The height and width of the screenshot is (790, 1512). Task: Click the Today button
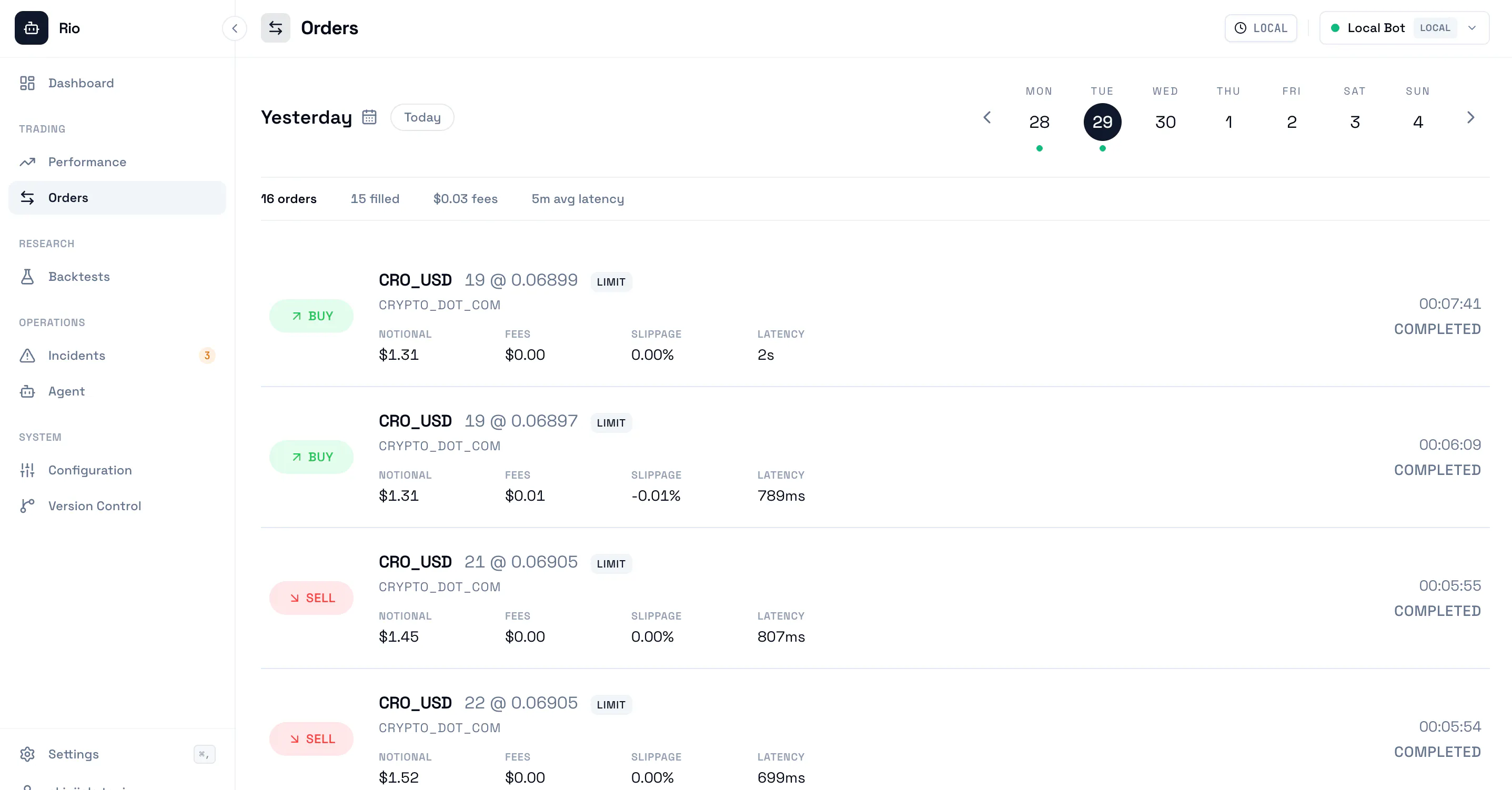(x=422, y=117)
